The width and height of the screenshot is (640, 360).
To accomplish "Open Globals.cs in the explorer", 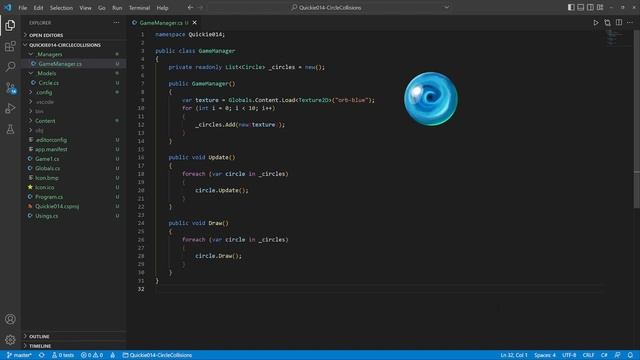I will click(73, 168).
